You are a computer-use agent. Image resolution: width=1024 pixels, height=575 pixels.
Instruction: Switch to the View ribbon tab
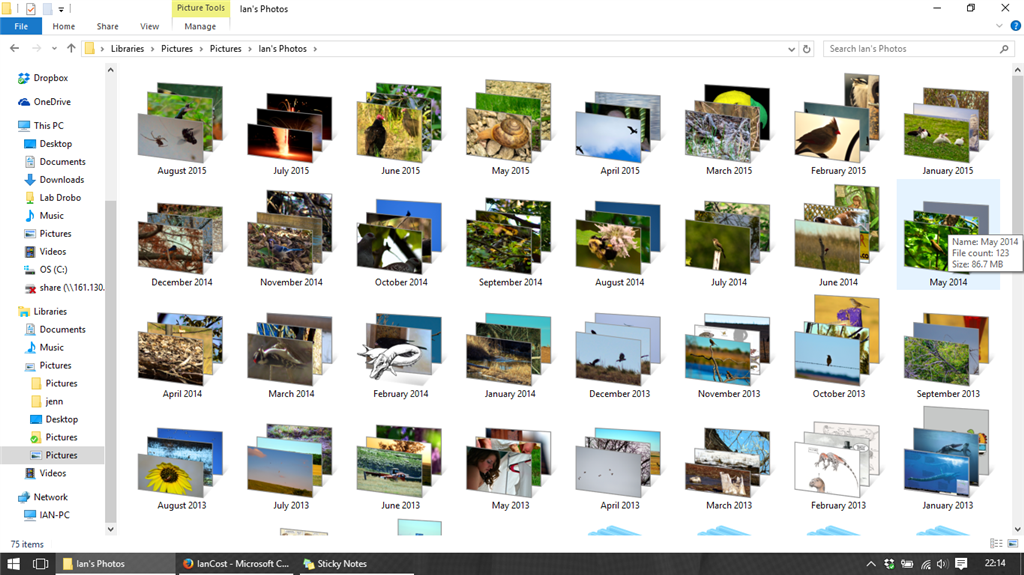click(149, 26)
